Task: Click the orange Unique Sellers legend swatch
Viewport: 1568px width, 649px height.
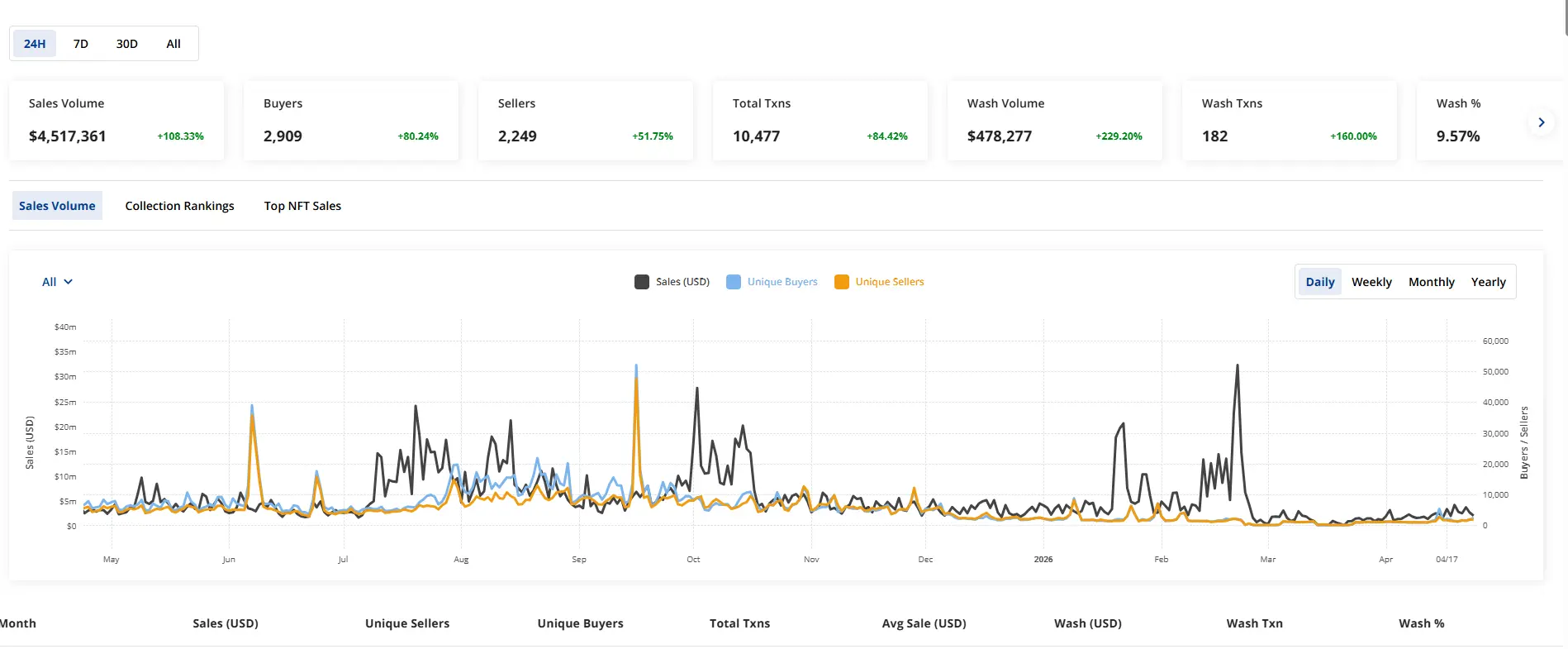Action: point(842,282)
